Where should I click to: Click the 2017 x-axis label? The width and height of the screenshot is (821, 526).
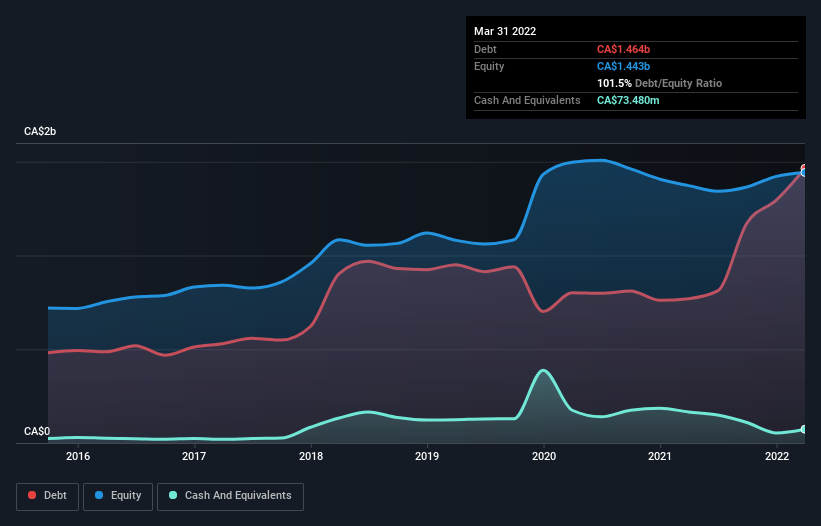pos(194,456)
